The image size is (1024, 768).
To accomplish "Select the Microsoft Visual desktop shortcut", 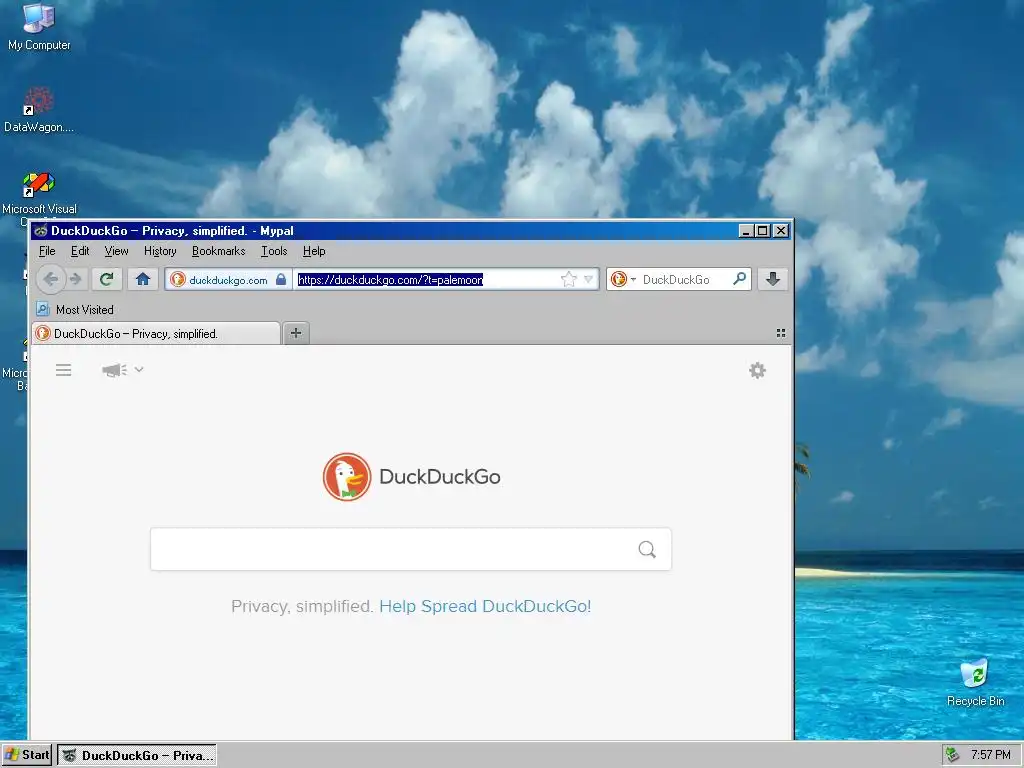I will [39, 193].
